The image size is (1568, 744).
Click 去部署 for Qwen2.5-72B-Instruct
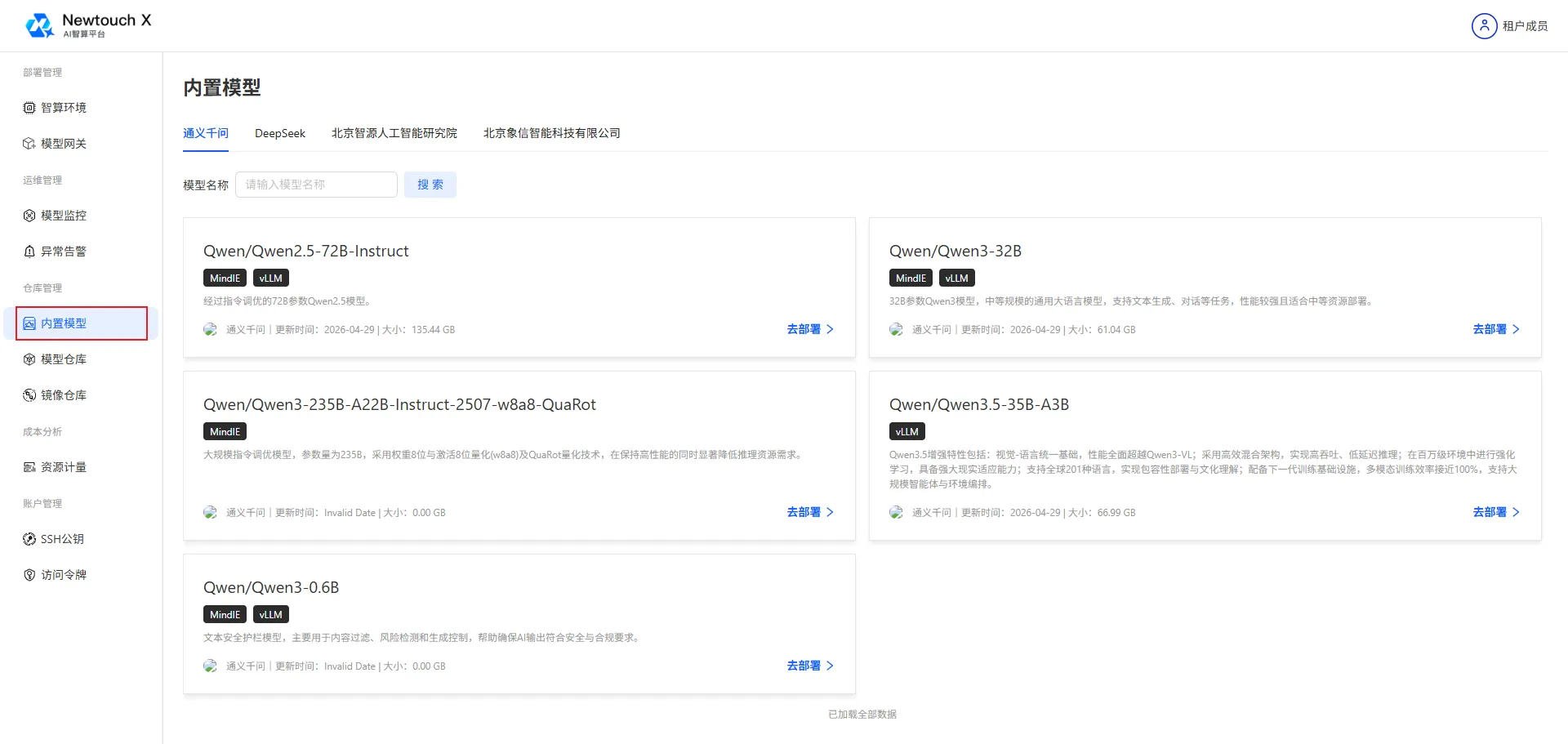[x=810, y=329]
